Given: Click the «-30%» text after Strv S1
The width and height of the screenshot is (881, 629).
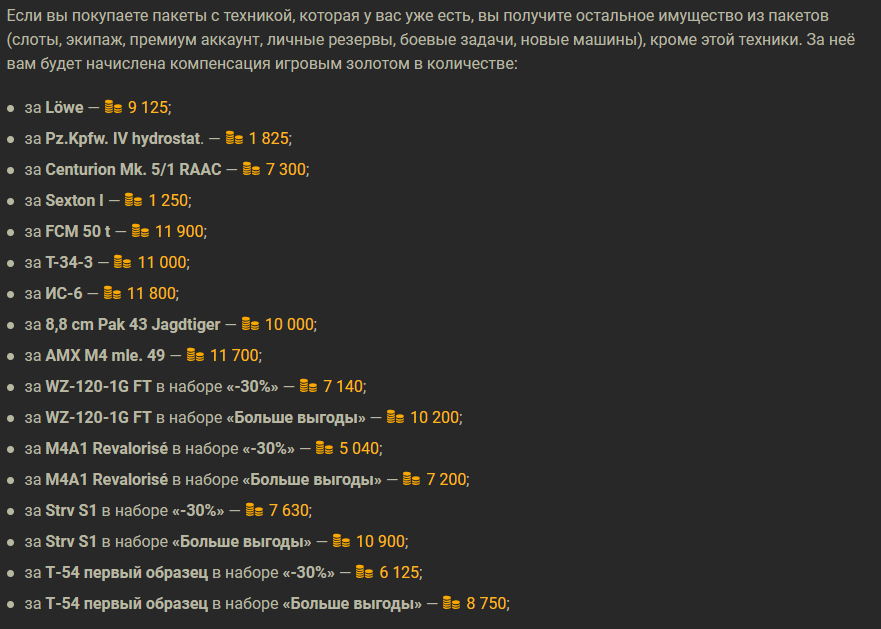Looking at the screenshot, I should (198, 510).
